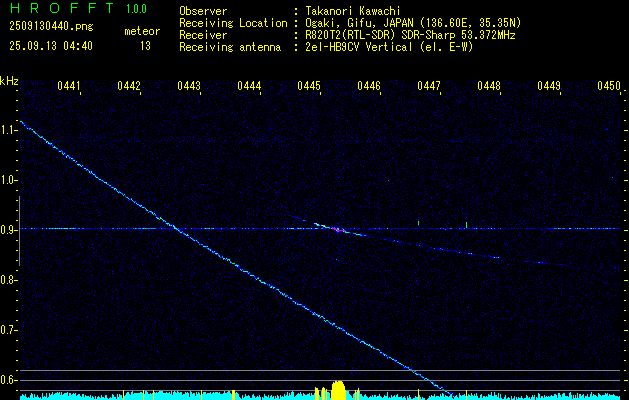
Task: Click the Receiver field label
Action: pos(203,35)
